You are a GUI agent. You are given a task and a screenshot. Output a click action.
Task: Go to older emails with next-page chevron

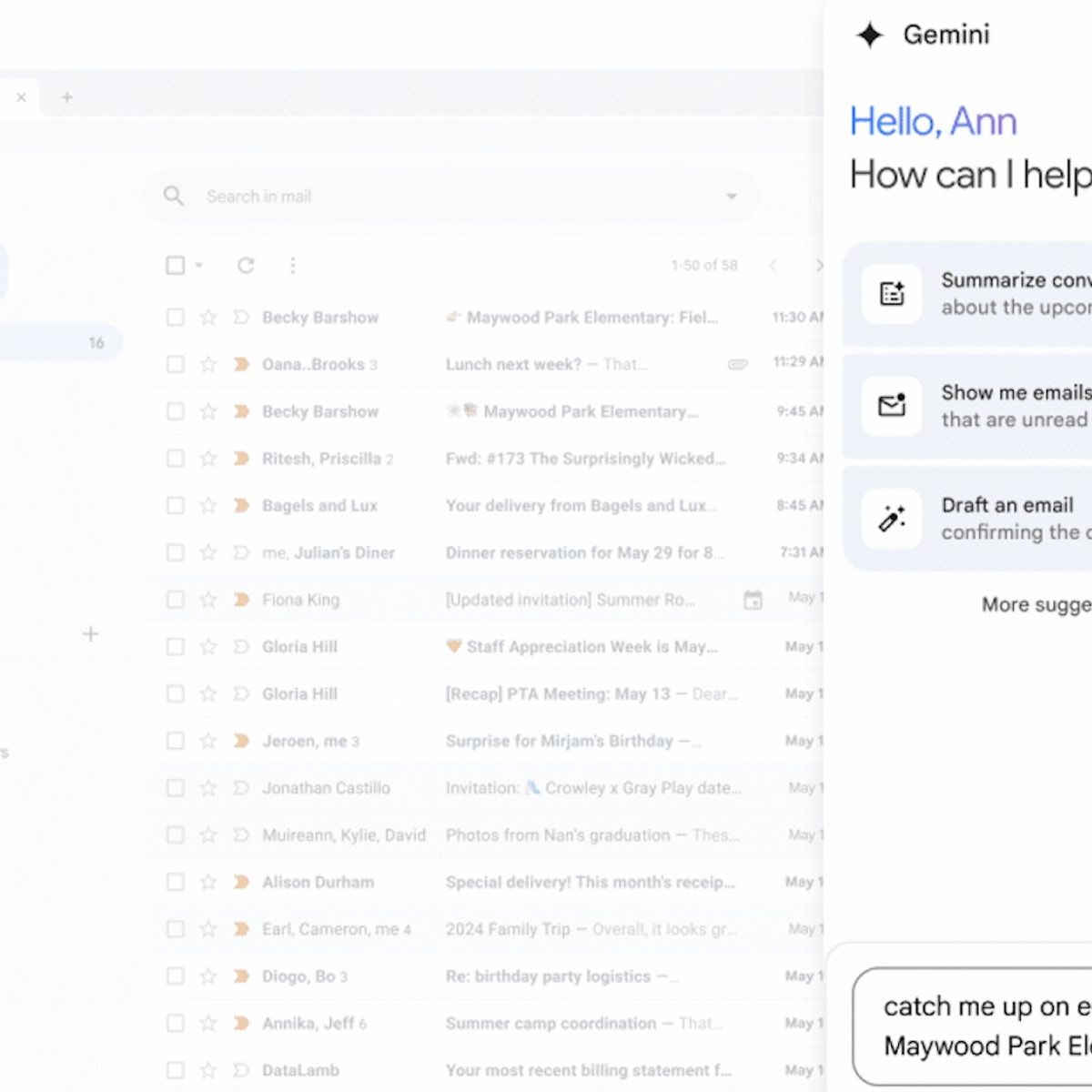click(x=817, y=266)
